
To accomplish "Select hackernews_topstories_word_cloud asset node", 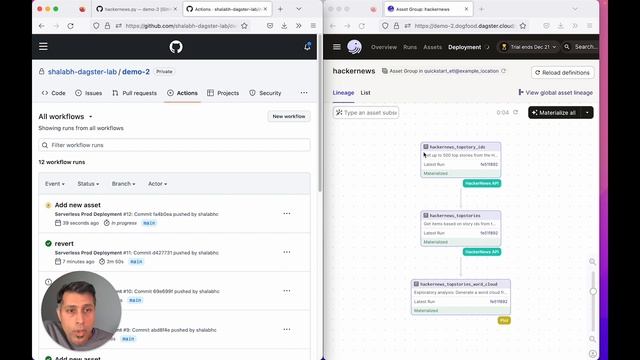I will click(x=461, y=297).
